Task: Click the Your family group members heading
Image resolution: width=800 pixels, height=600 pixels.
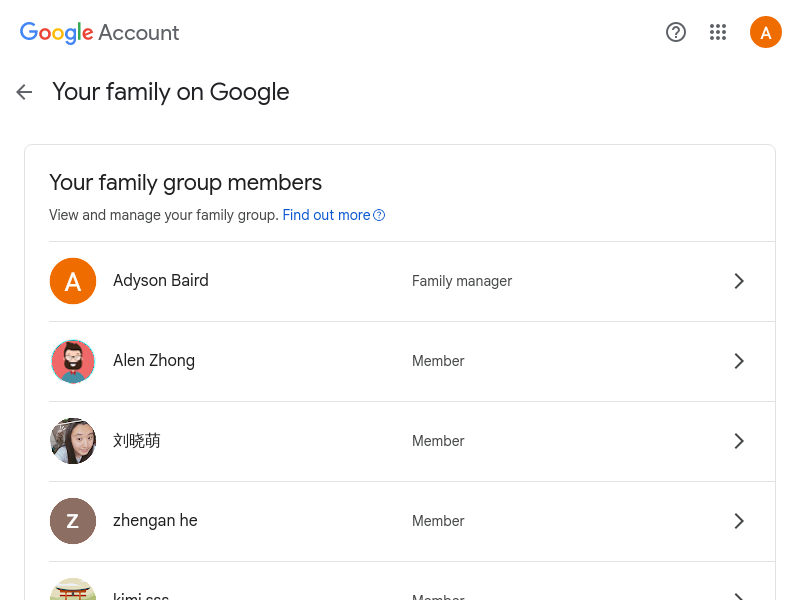Action: 185,183
